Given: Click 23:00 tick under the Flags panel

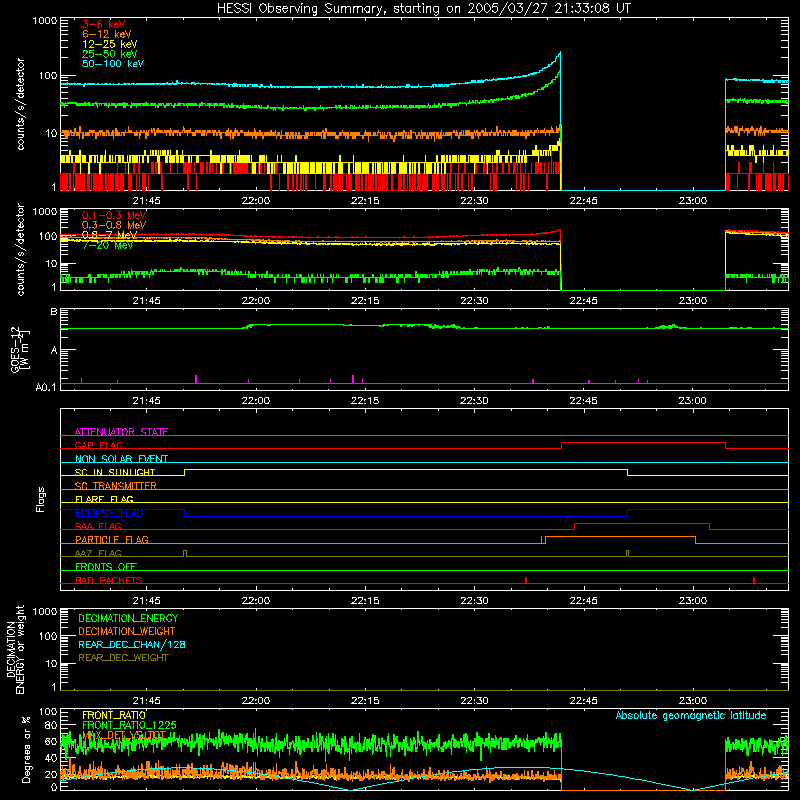Looking at the screenshot, I should (693, 601).
